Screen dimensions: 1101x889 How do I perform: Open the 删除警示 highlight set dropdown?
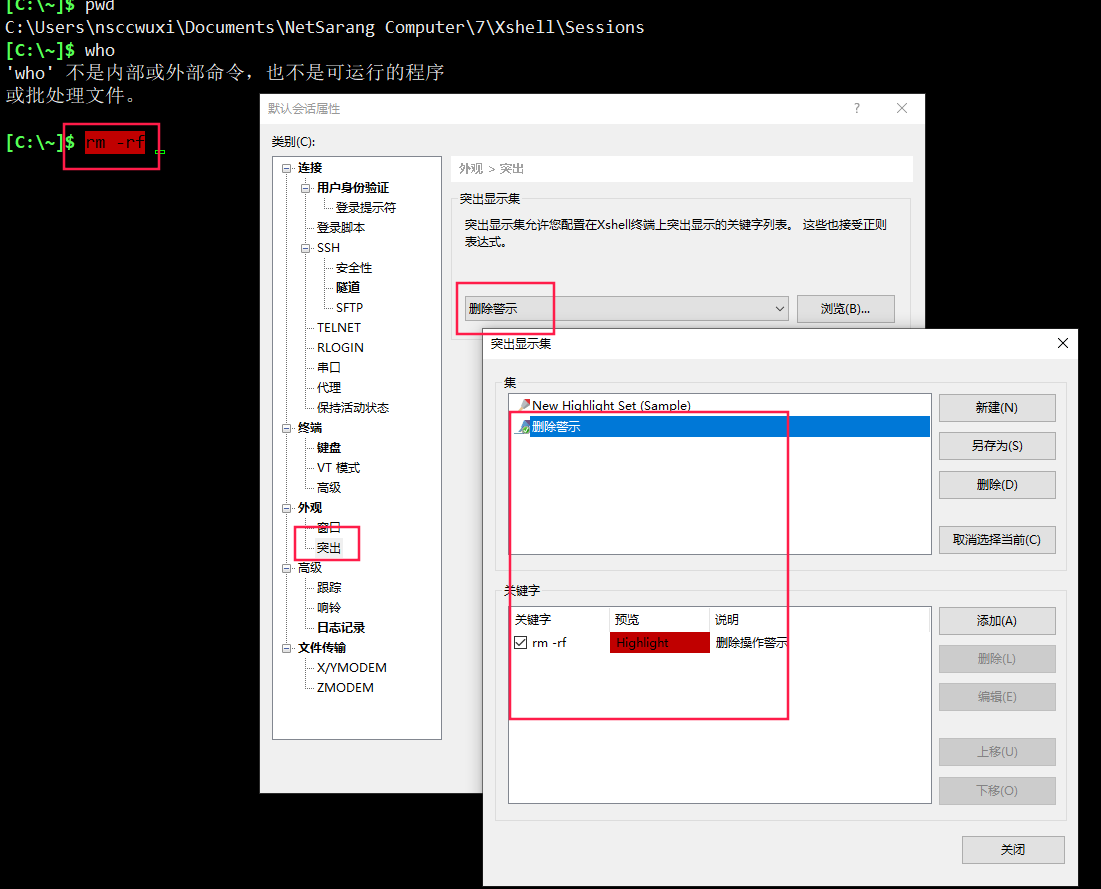[x=626, y=308]
